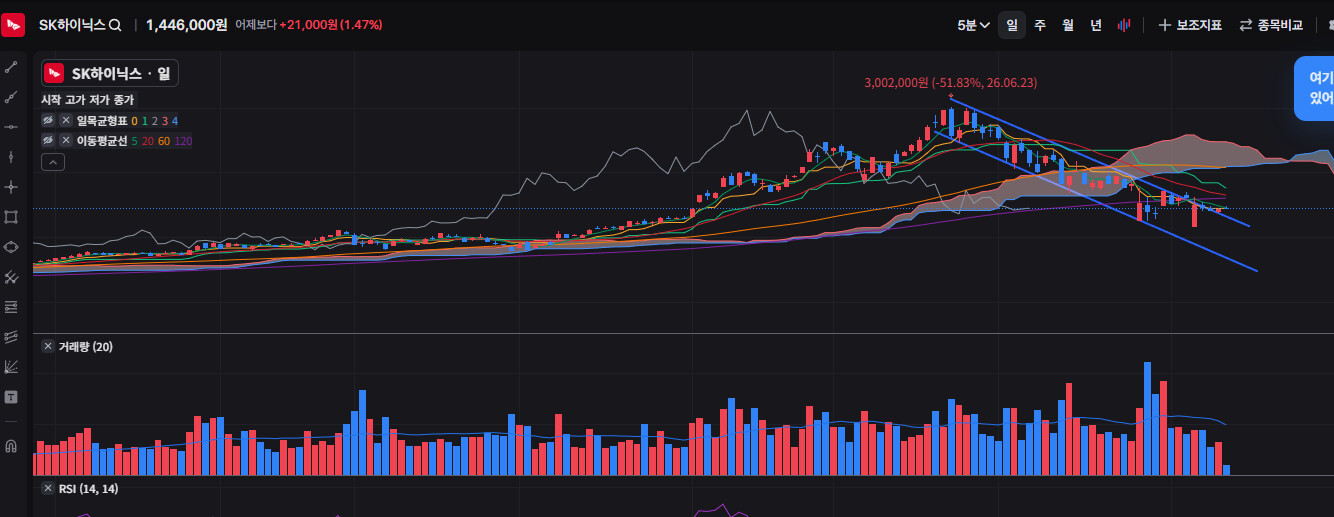The width and height of the screenshot is (1334, 517).
Task: Open stock search next to SK하이닉스
Action: pos(115,25)
